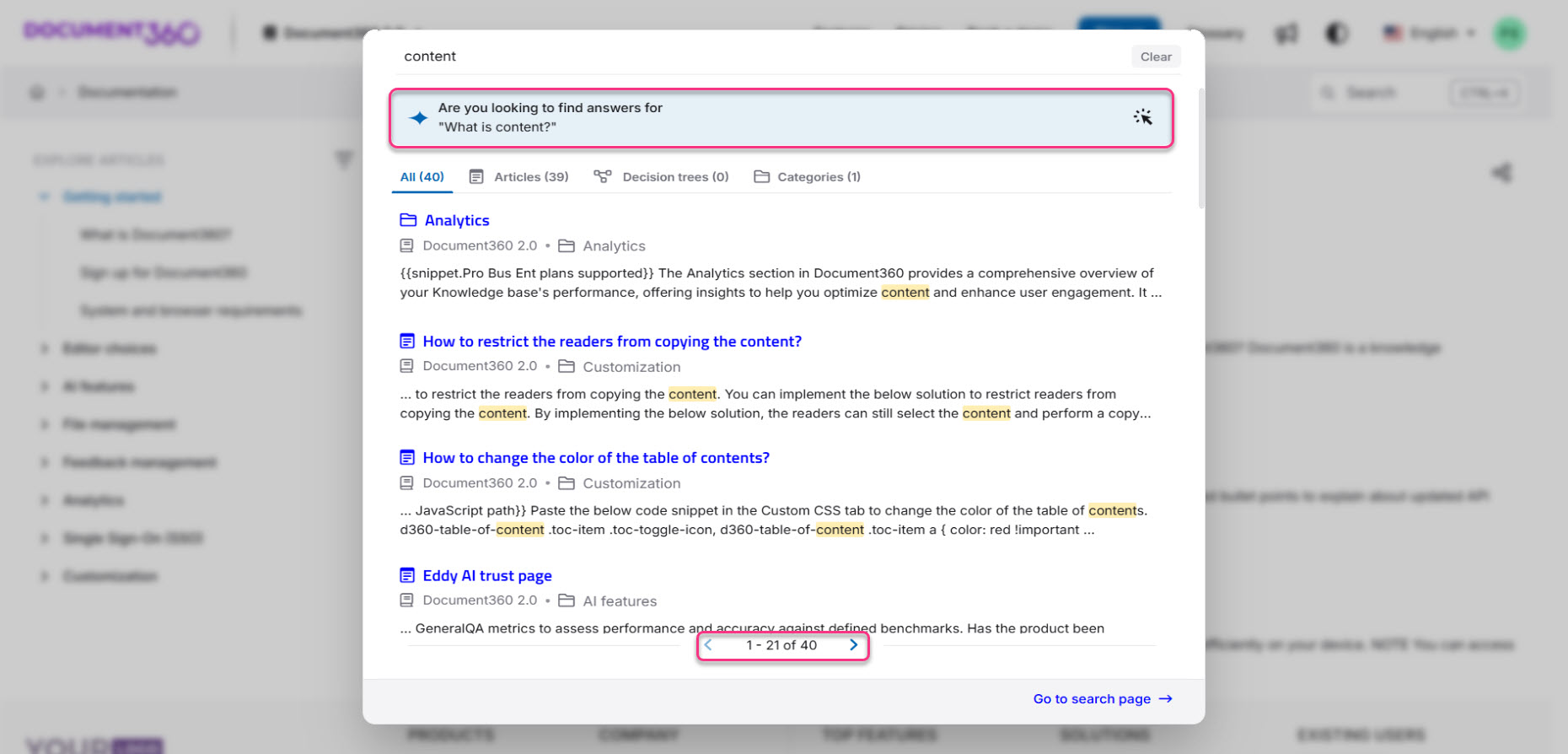
Task: Click article icon beside copying content result
Action: pyautogui.click(x=407, y=341)
